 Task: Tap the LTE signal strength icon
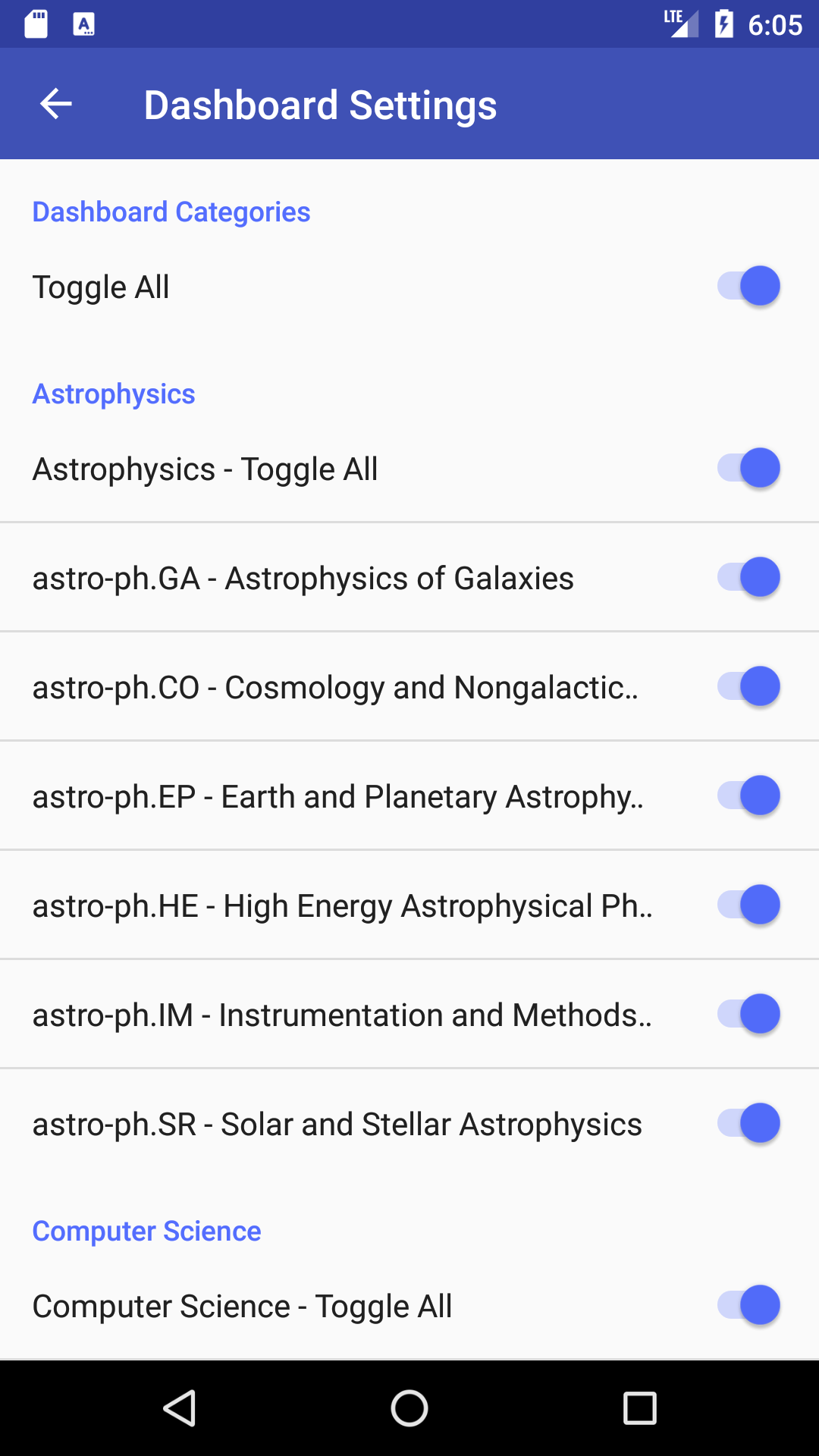pyautogui.click(x=680, y=23)
